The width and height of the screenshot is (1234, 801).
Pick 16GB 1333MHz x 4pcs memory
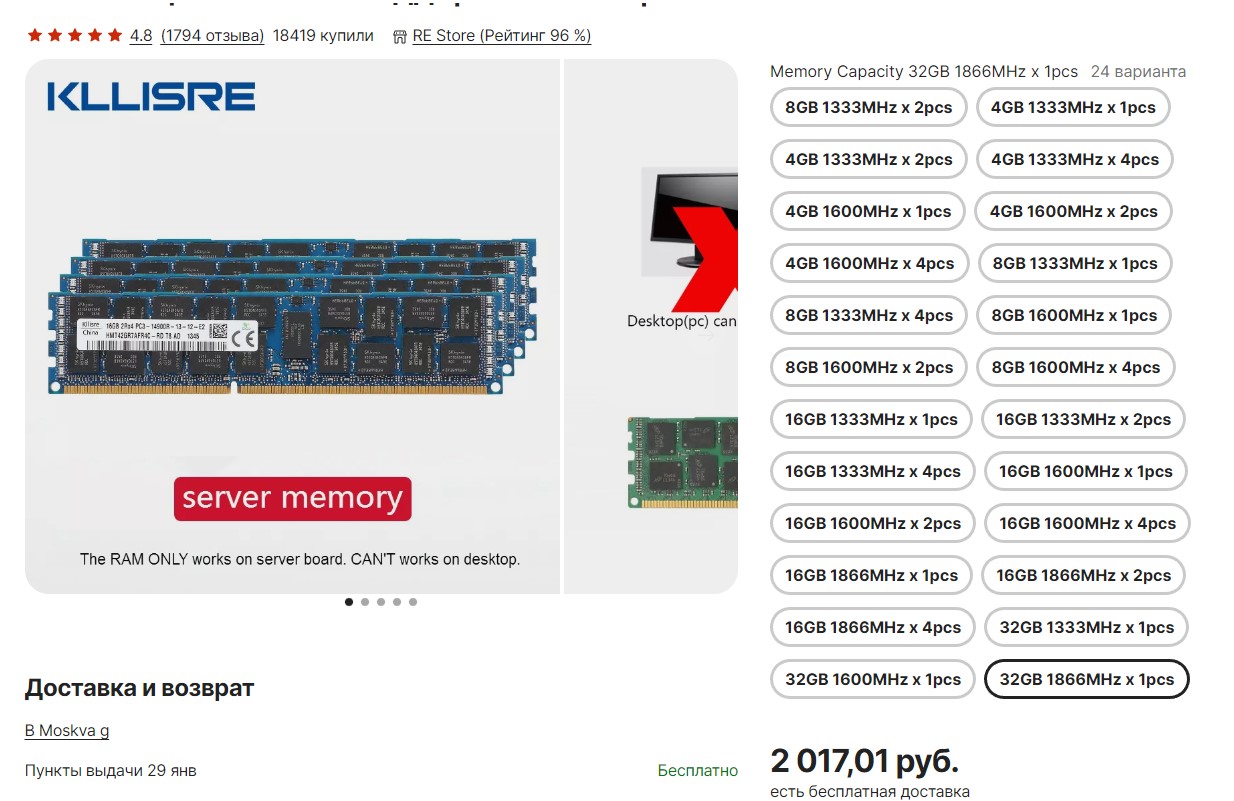click(x=873, y=471)
